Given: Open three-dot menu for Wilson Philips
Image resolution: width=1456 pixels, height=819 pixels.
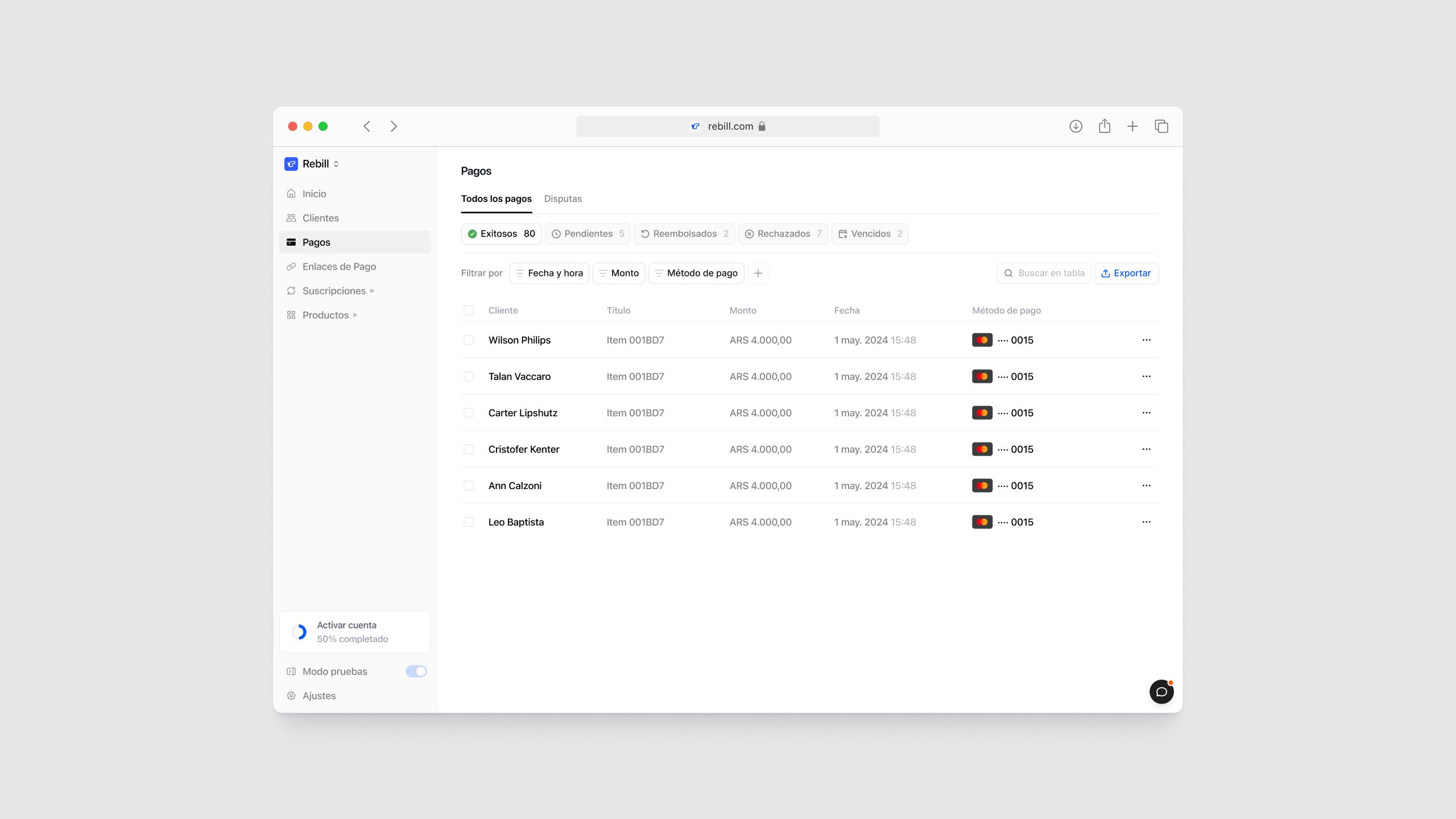Looking at the screenshot, I should pos(1146,340).
